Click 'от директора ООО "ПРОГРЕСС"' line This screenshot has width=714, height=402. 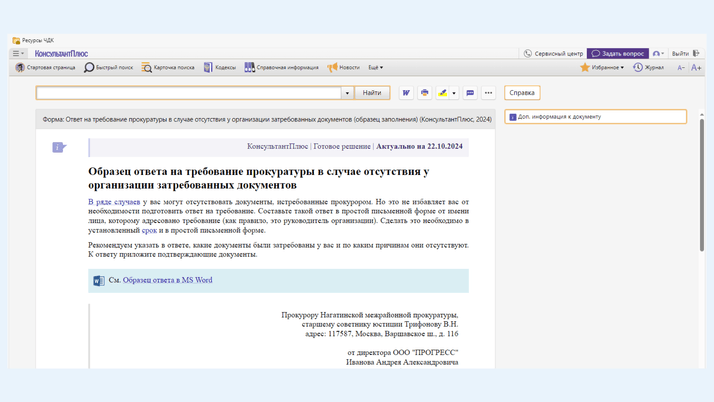(403, 352)
